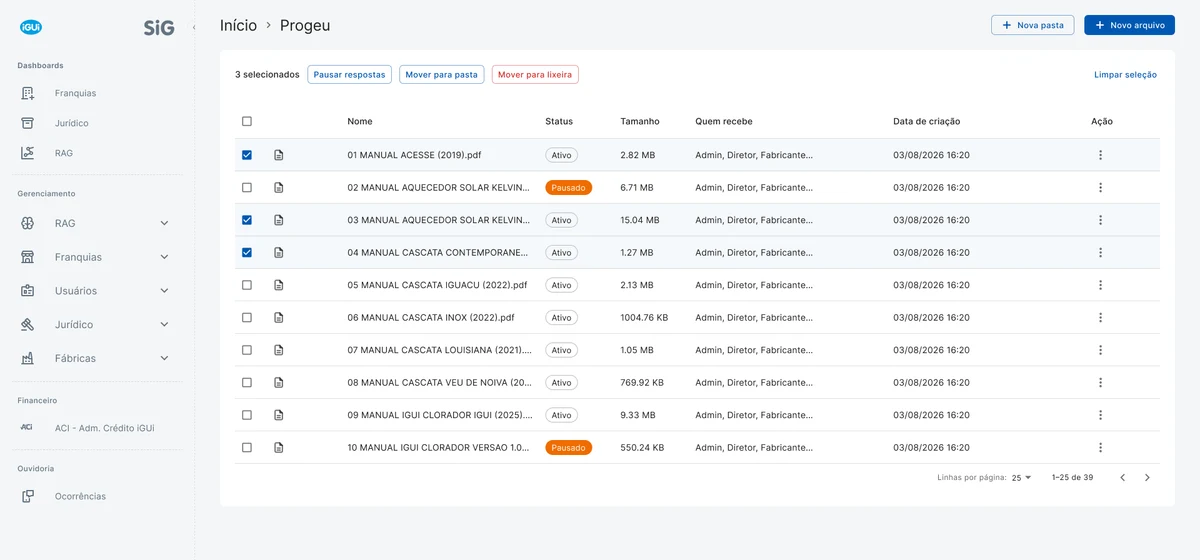Uncheck 01 MANUAL ACESSE (2019).pdf checkbox
This screenshot has height=560, width=1200.
pyautogui.click(x=247, y=155)
